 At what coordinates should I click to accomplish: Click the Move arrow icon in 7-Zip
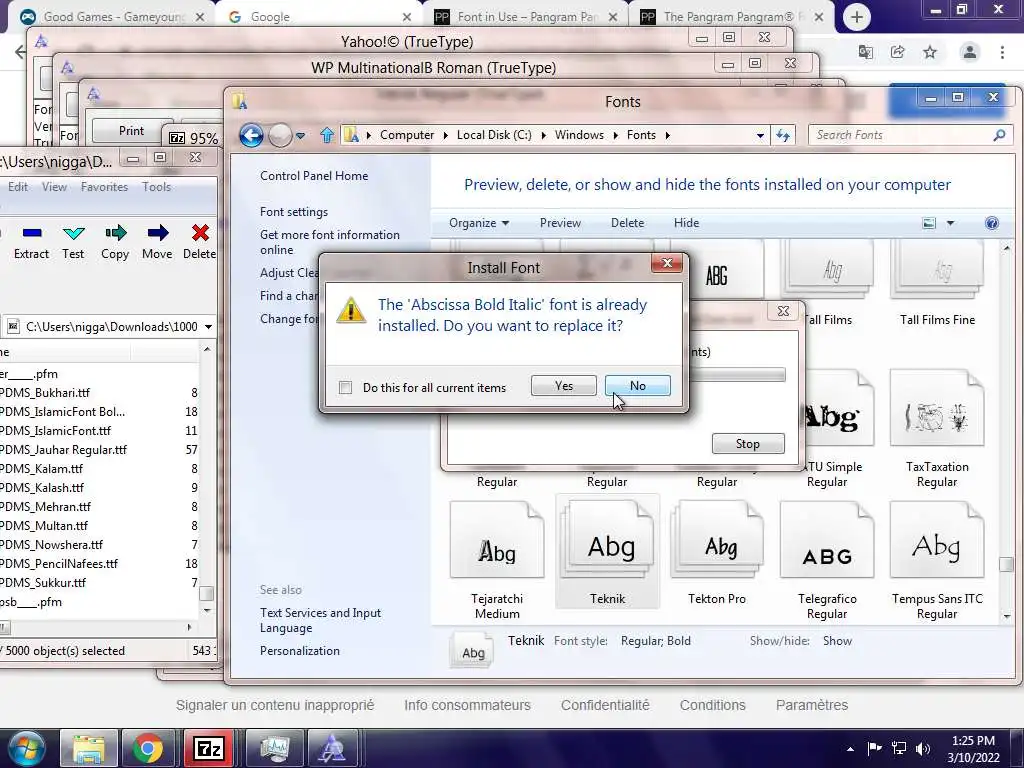tap(157, 233)
